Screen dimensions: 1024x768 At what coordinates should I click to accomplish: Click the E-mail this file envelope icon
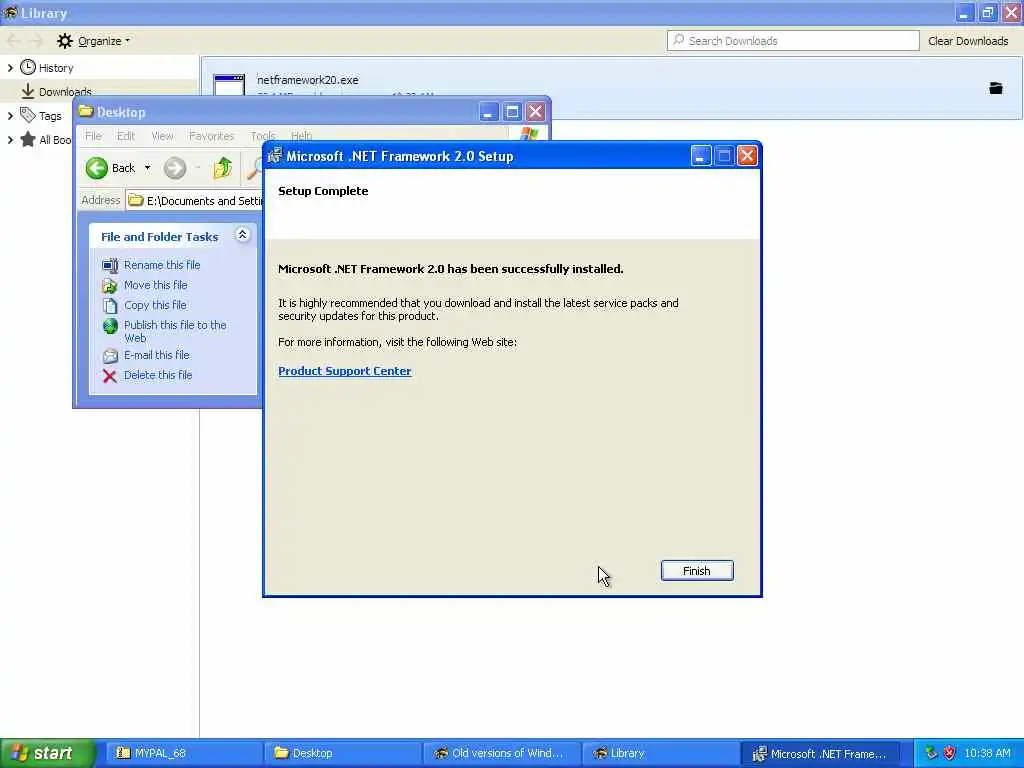[110, 355]
